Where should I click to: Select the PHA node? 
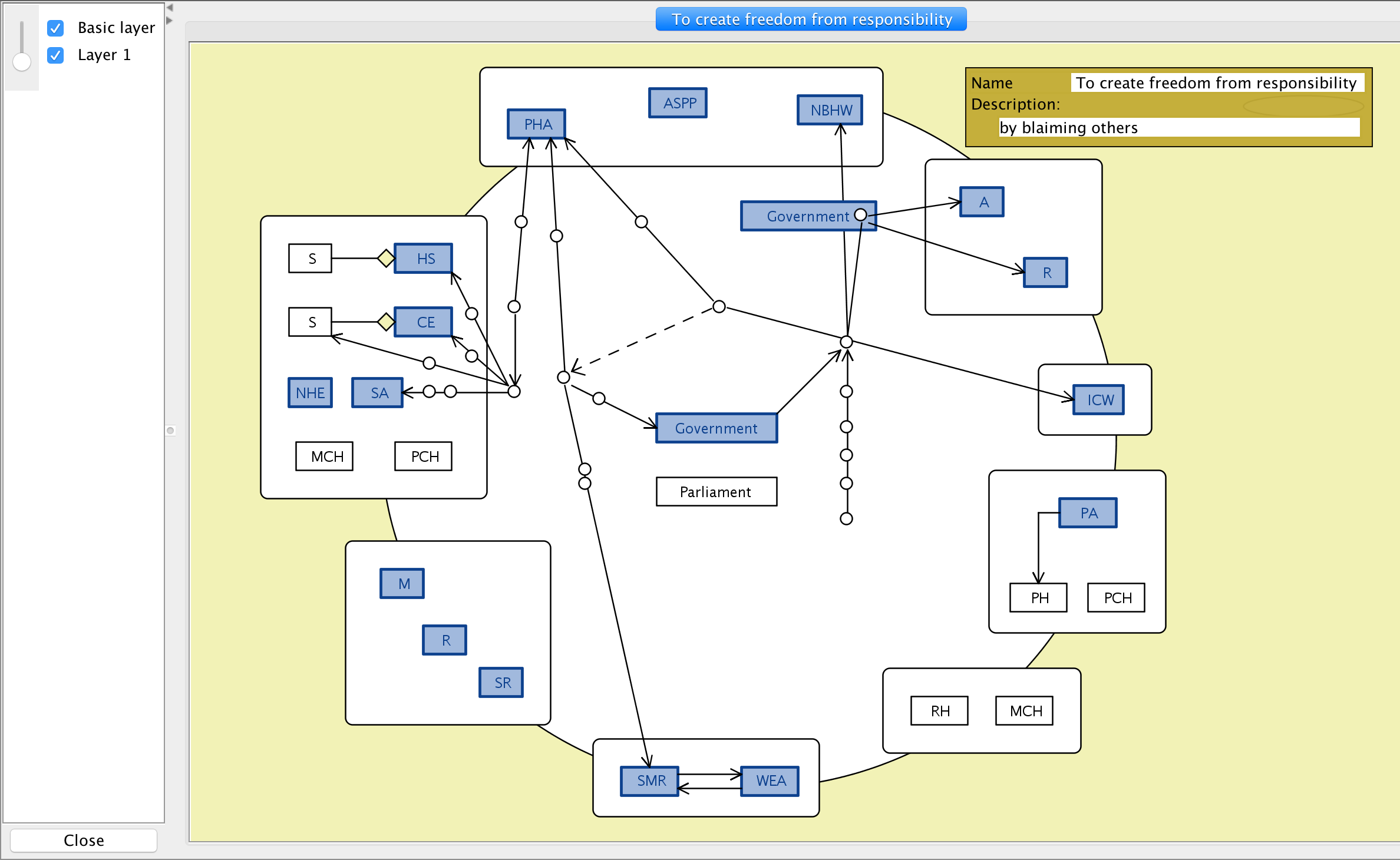tap(536, 124)
